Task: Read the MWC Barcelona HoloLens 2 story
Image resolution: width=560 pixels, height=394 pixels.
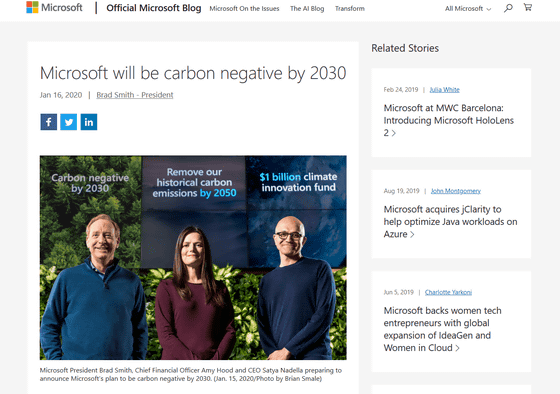Action: pos(449,120)
